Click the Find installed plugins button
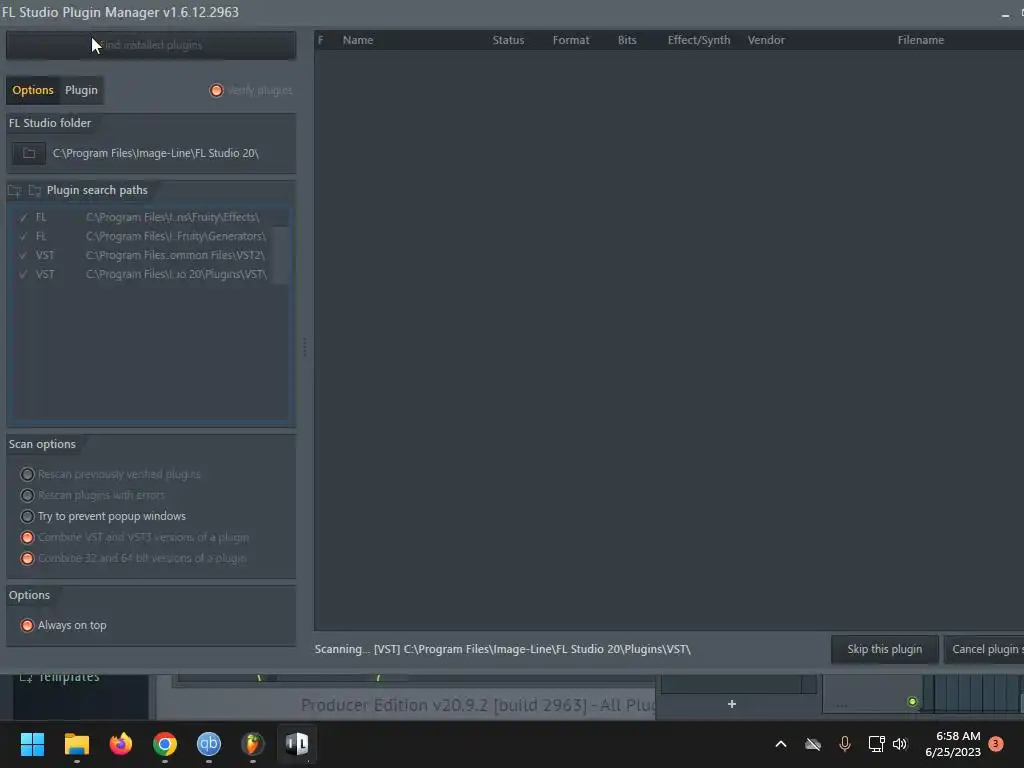The image size is (1024, 768). point(151,45)
